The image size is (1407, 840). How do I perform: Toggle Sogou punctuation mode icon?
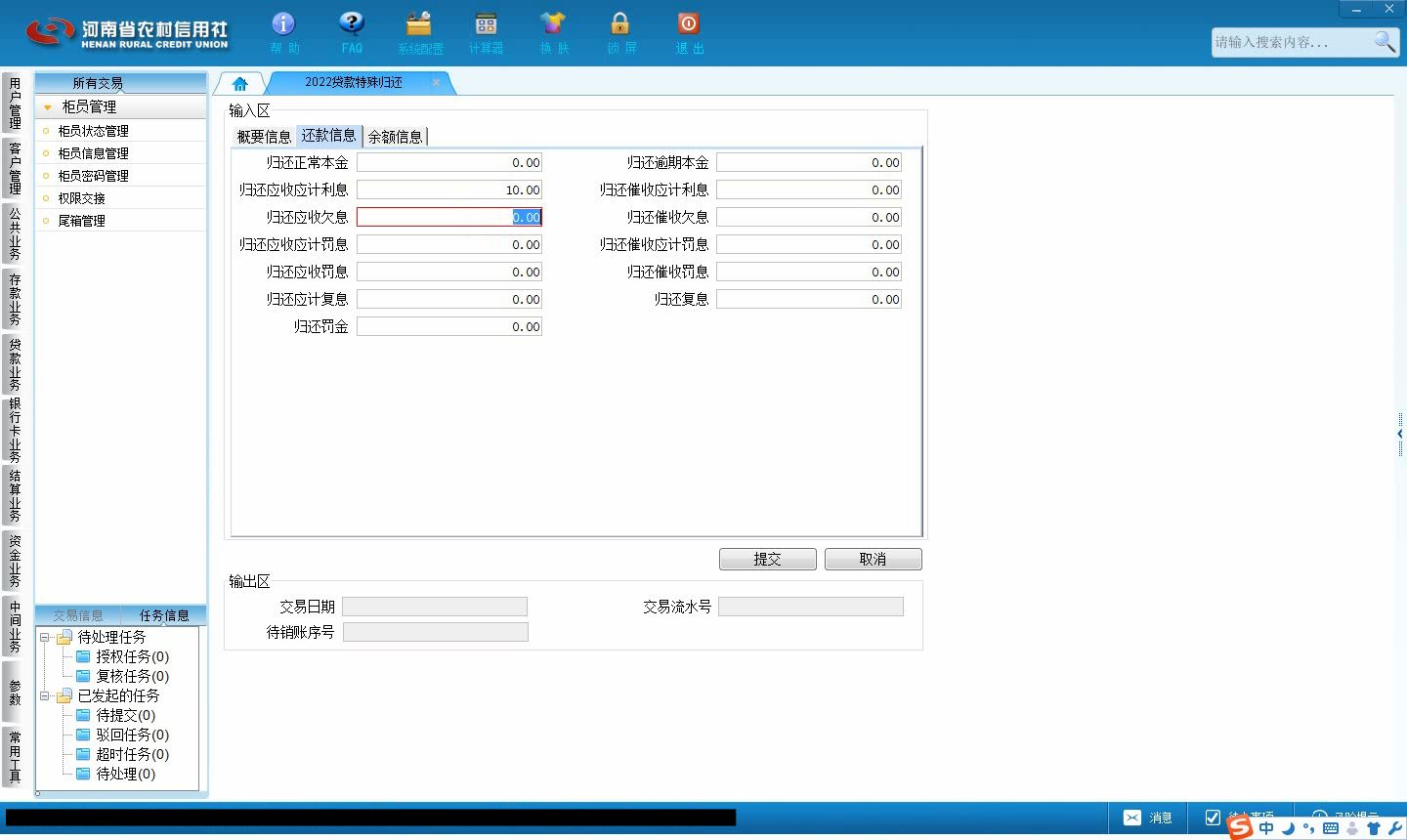click(x=1308, y=828)
